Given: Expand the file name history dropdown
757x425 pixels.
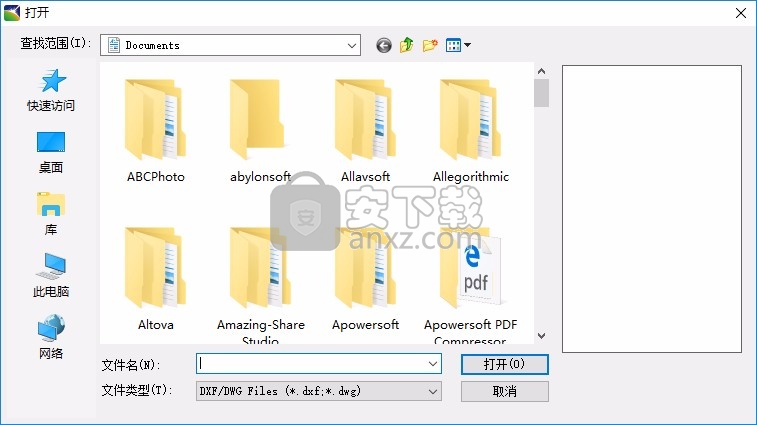Looking at the screenshot, I should (x=433, y=364).
